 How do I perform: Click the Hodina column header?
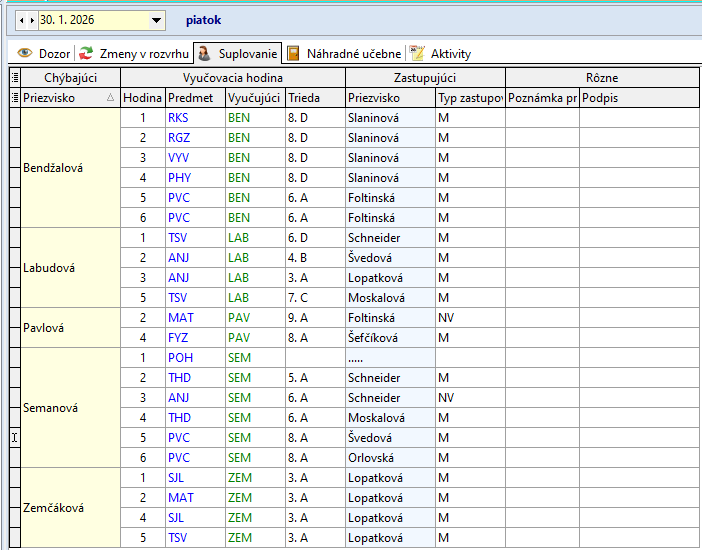coord(142,98)
